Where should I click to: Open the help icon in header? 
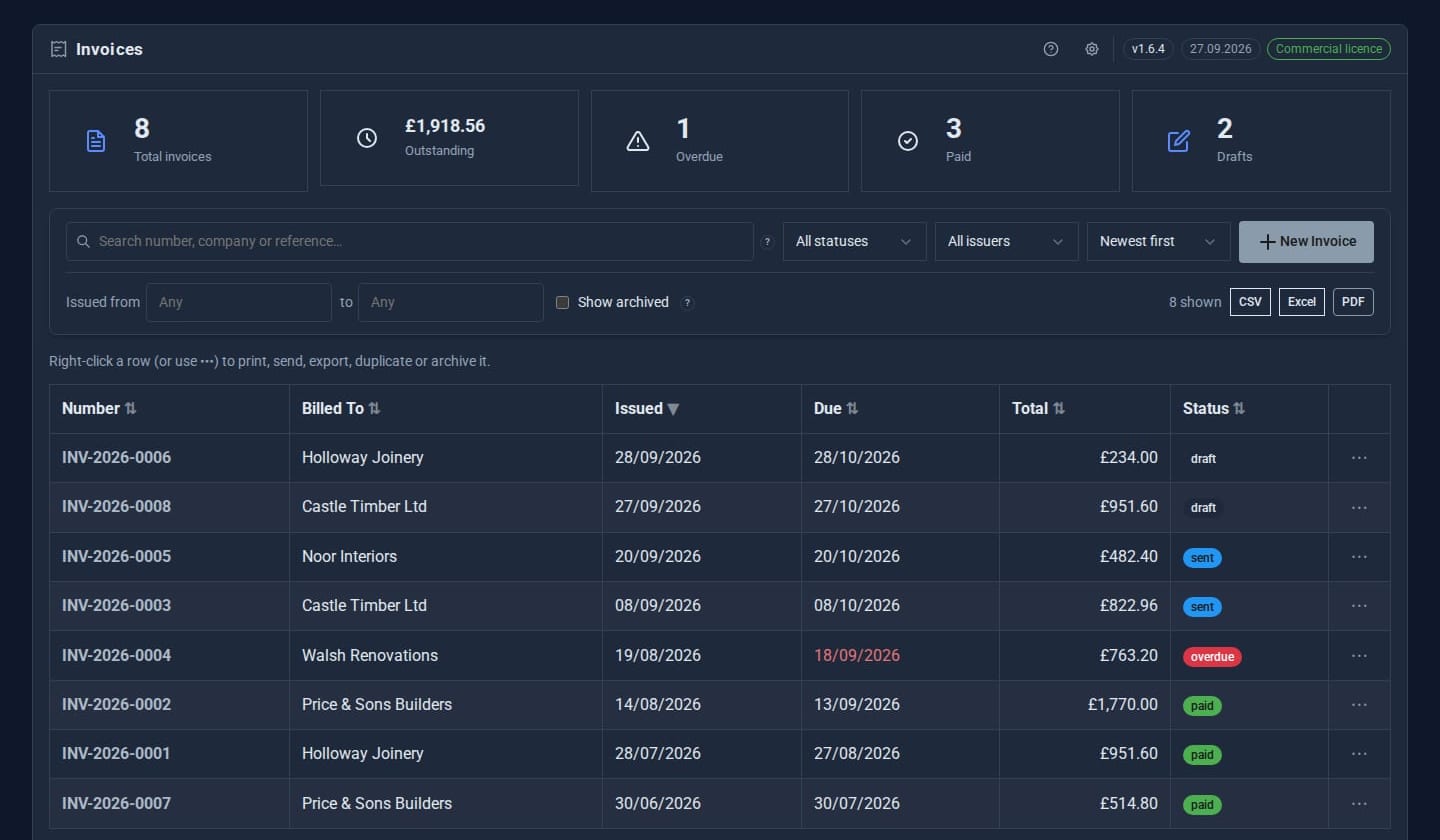pyautogui.click(x=1050, y=49)
